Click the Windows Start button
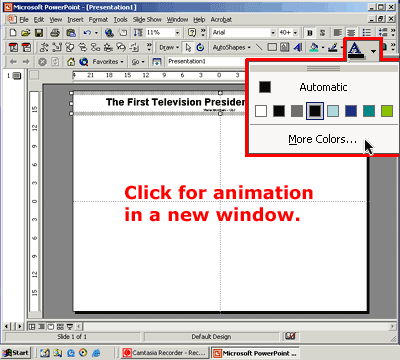Image resolution: width=400 pixels, height=360 pixels. [x=16, y=353]
